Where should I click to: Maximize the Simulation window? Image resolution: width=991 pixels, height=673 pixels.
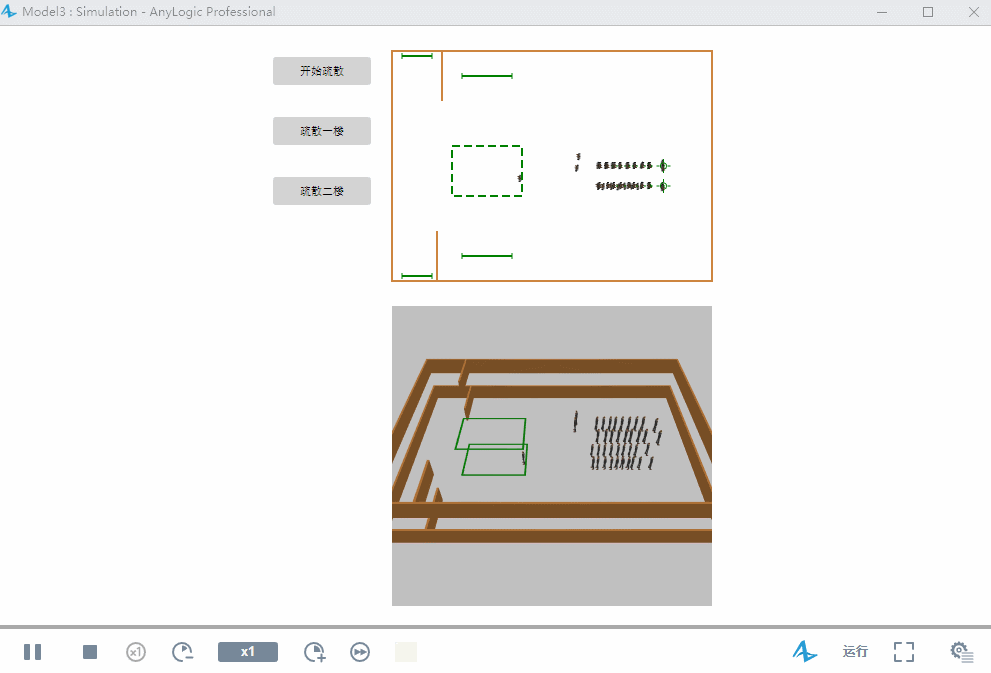[928, 12]
